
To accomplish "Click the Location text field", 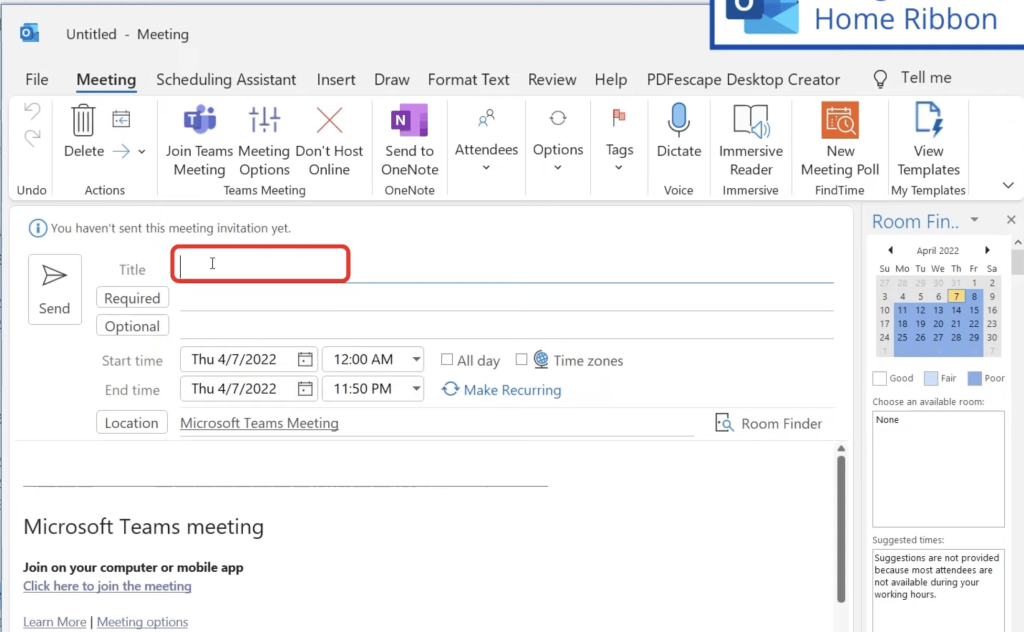I will [436, 423].
